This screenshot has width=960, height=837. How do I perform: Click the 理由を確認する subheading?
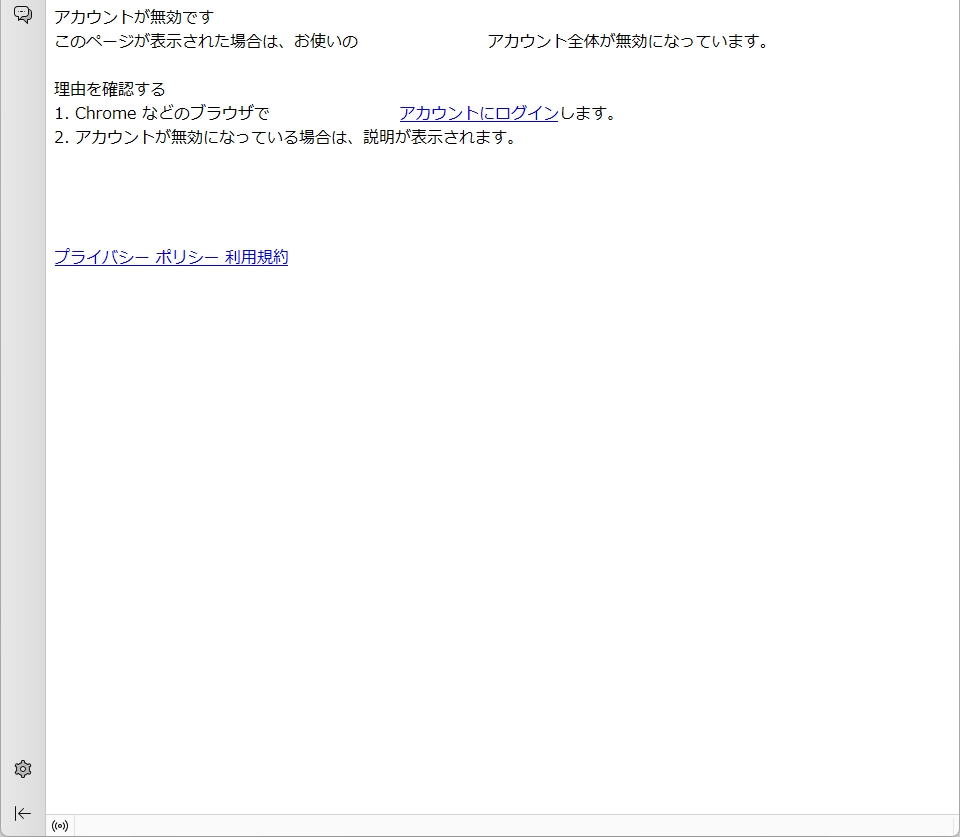coord(109,89)
